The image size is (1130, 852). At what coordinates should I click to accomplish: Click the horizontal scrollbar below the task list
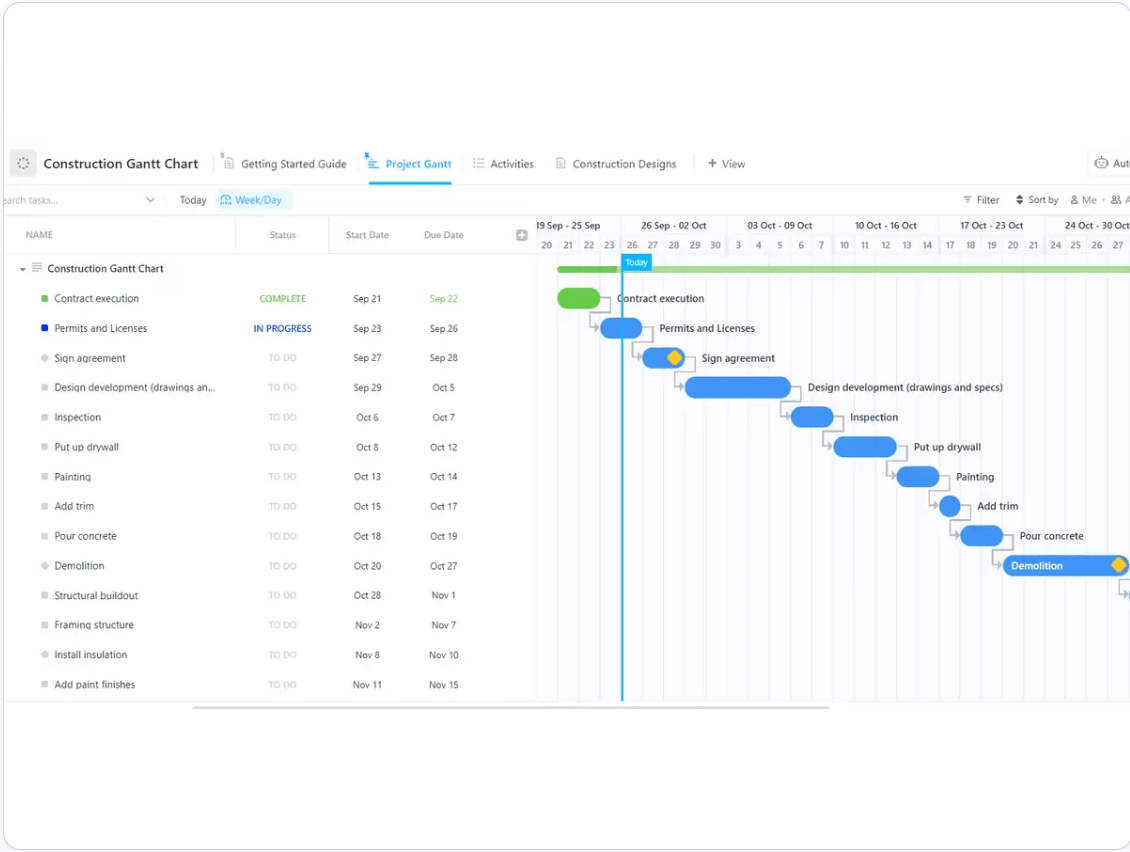[x=510, y=708]
